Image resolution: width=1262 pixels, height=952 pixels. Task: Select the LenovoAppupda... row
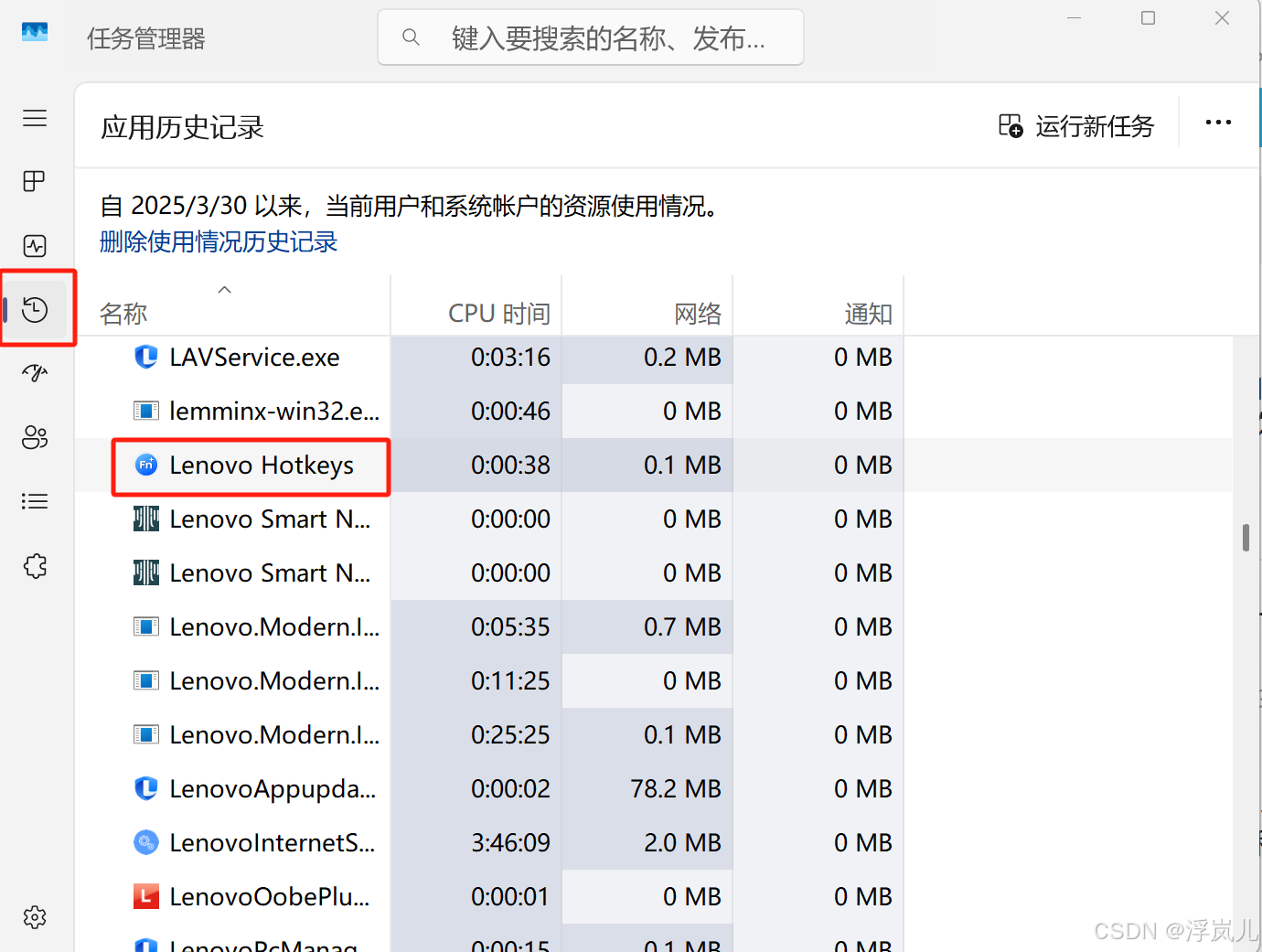[x=653, y=788]
